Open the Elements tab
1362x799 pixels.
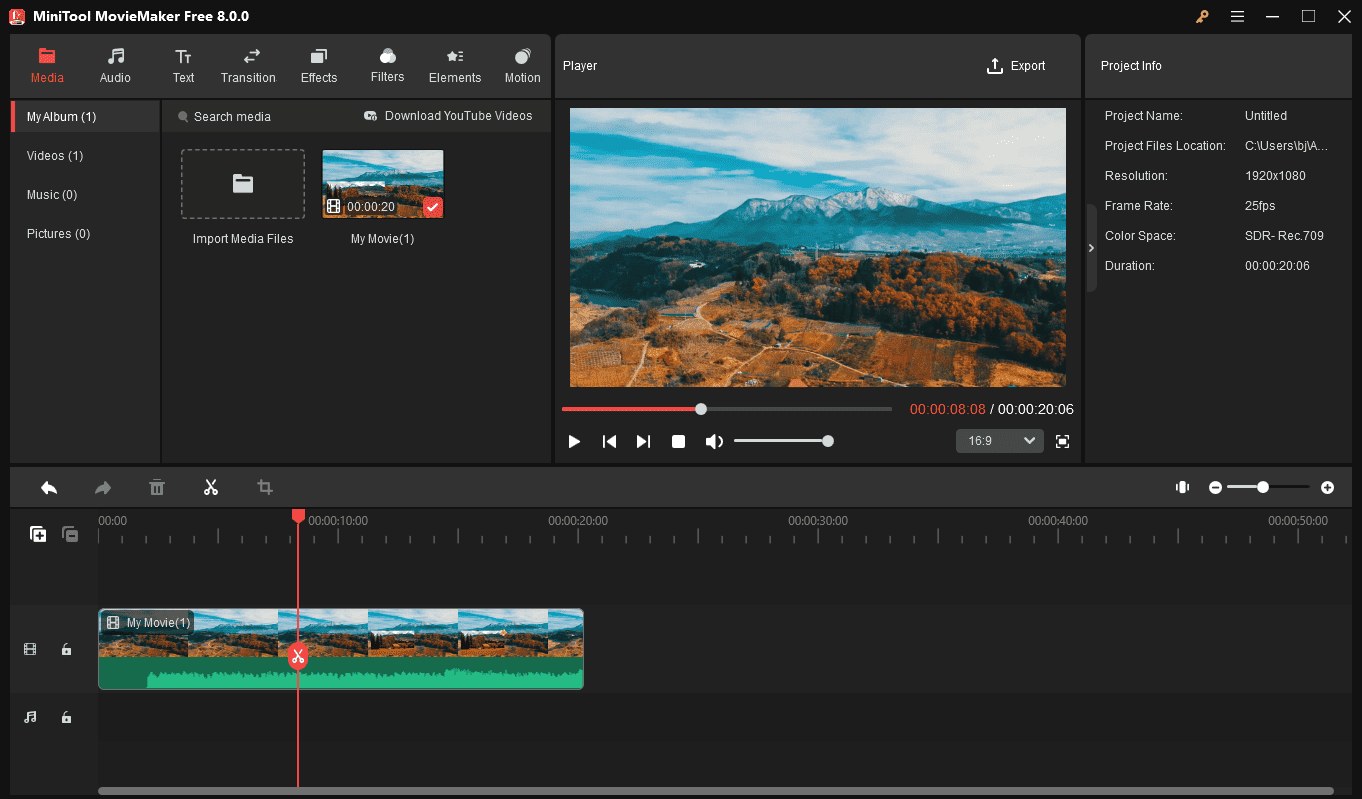click(455, 66)
